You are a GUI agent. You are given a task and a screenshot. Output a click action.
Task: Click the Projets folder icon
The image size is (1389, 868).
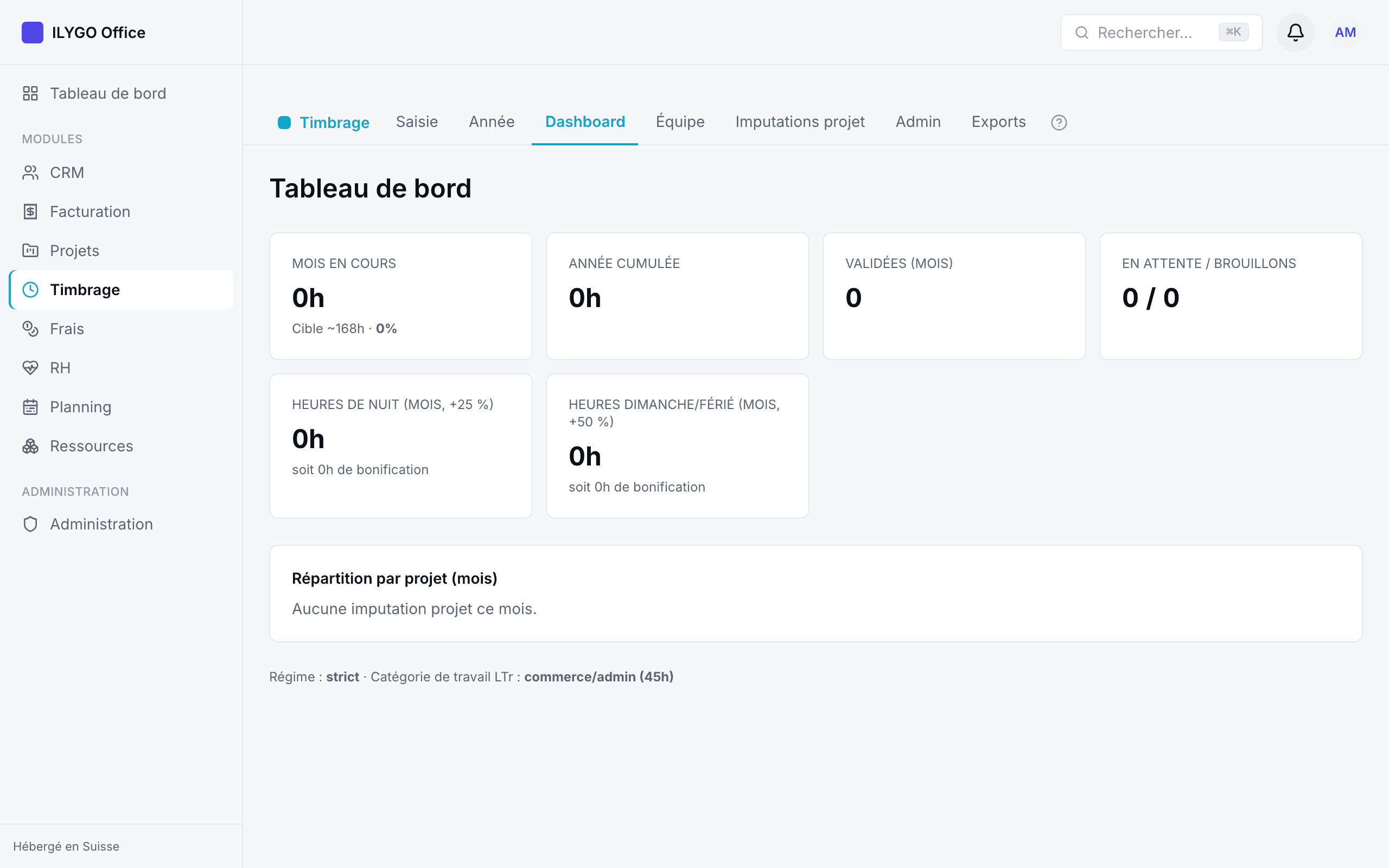30,251
